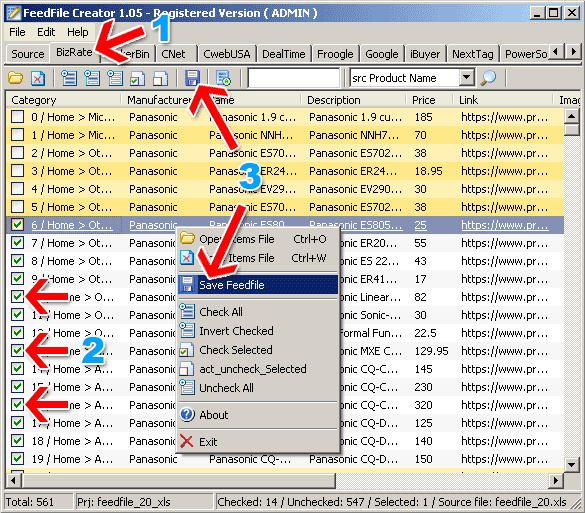The height and width of the screenshot is (513, 585).
Task: Switch to the Froogle tab
Action: pos(335,54)
